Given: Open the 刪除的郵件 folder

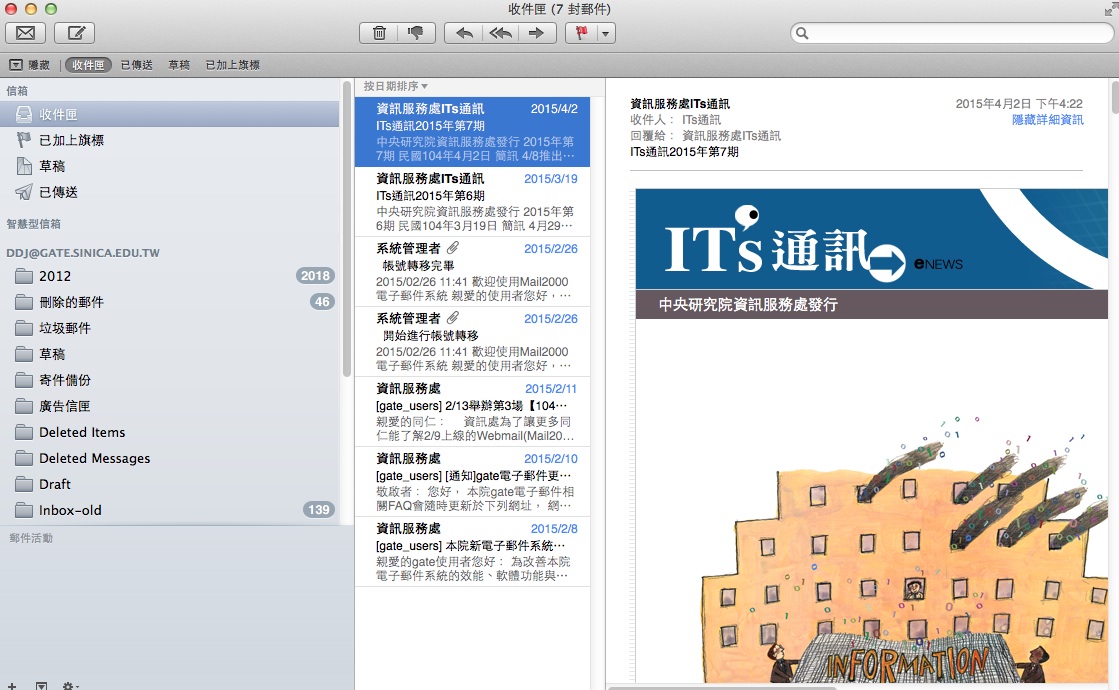Looking at the screenshot, I should (x=170, y=302).
